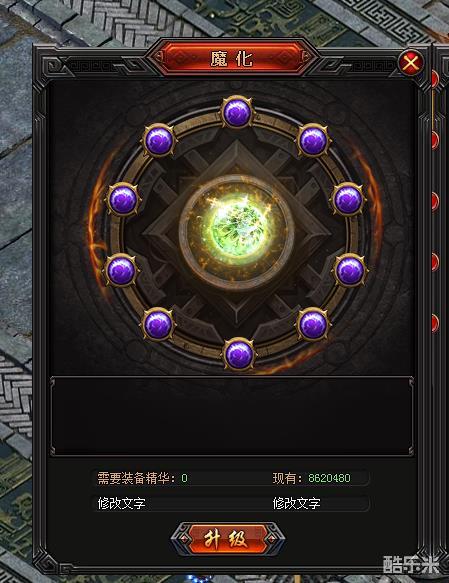Viewport: 449px width, 583px height.
Task: Select the topmost red side tab on right edge
Action: [435, 79]
